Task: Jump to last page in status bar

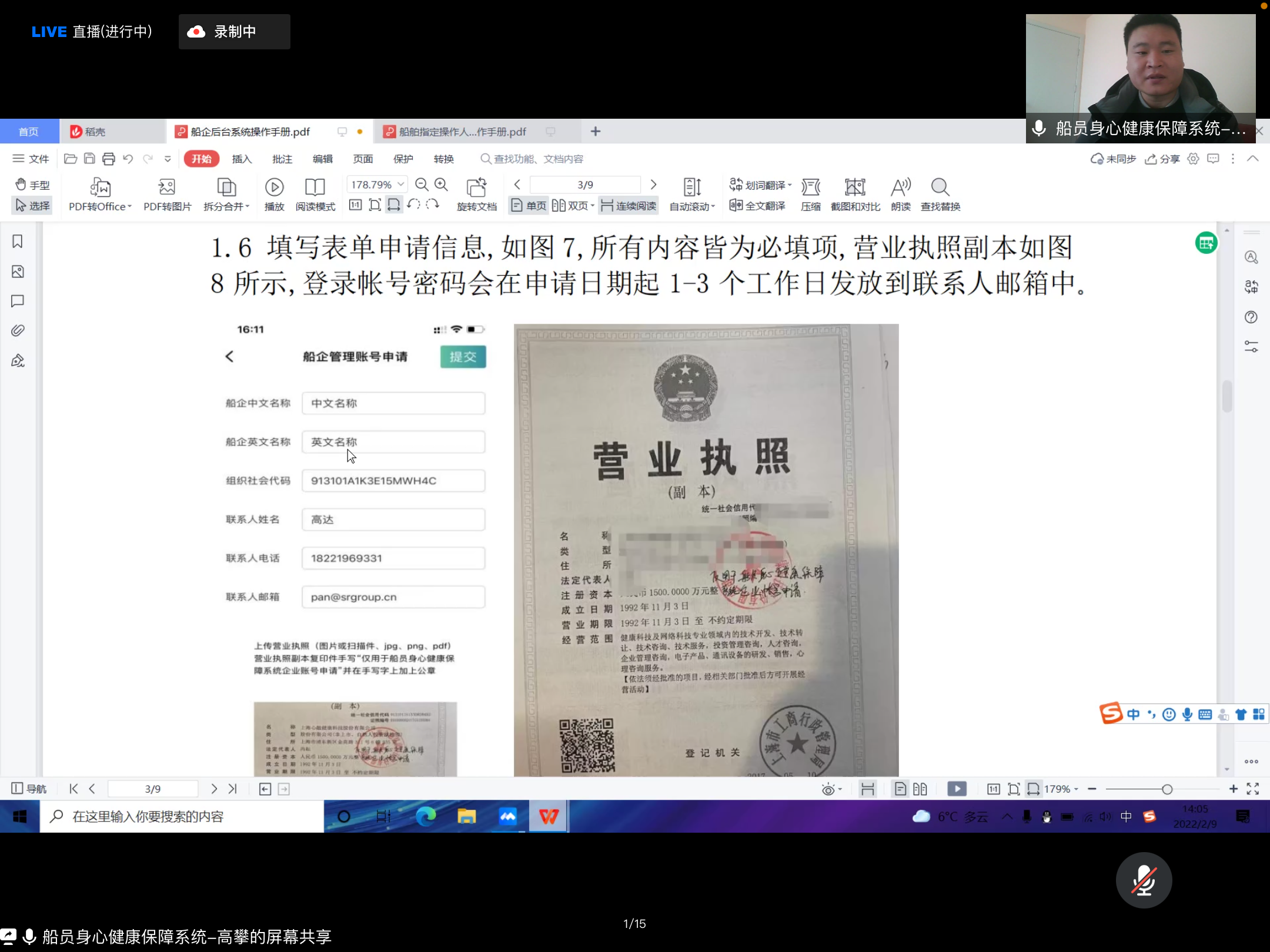Action: click(x=232, y=789)
